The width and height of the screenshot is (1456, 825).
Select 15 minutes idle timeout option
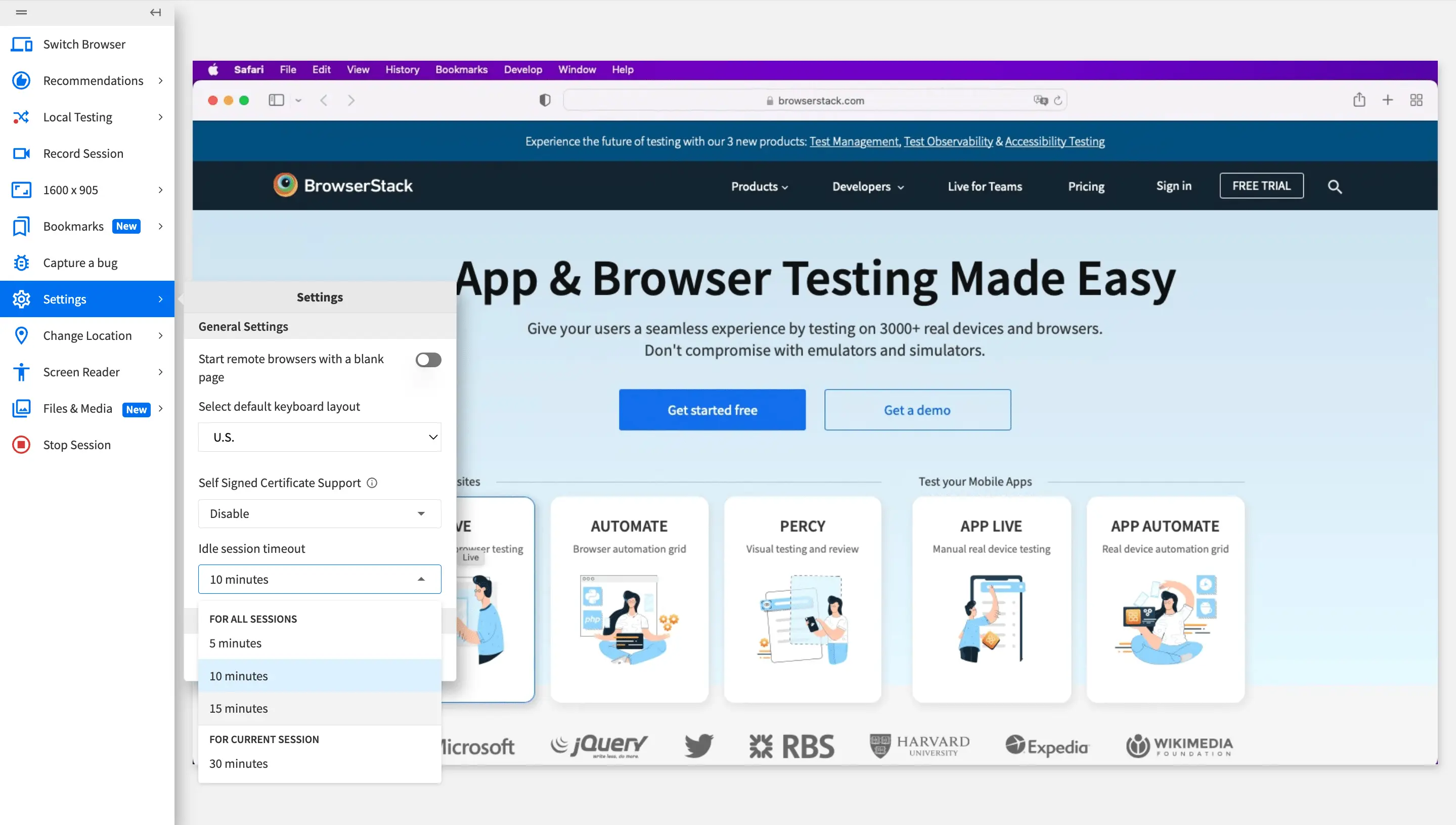tap(239, 708)
